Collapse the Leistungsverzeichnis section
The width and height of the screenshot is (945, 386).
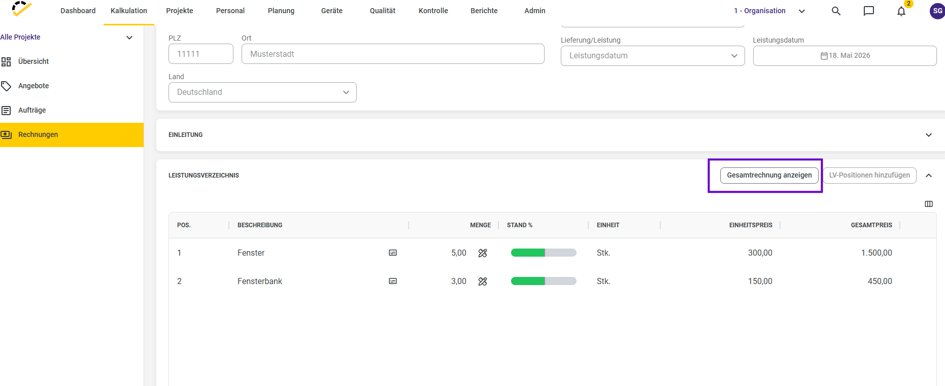coord(929,176)
